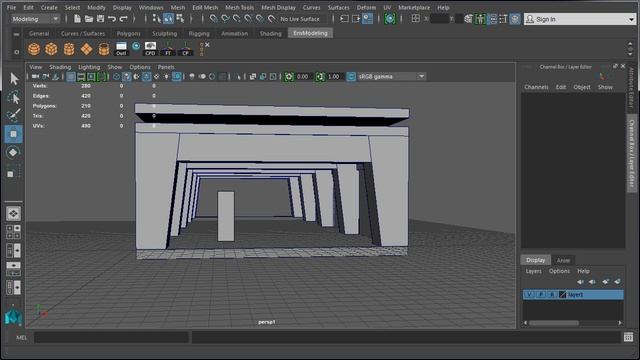The width and height of the screenshot is (640, 360).
Task: Toggle layer1 visibility V box
Action: pos(529,294)
